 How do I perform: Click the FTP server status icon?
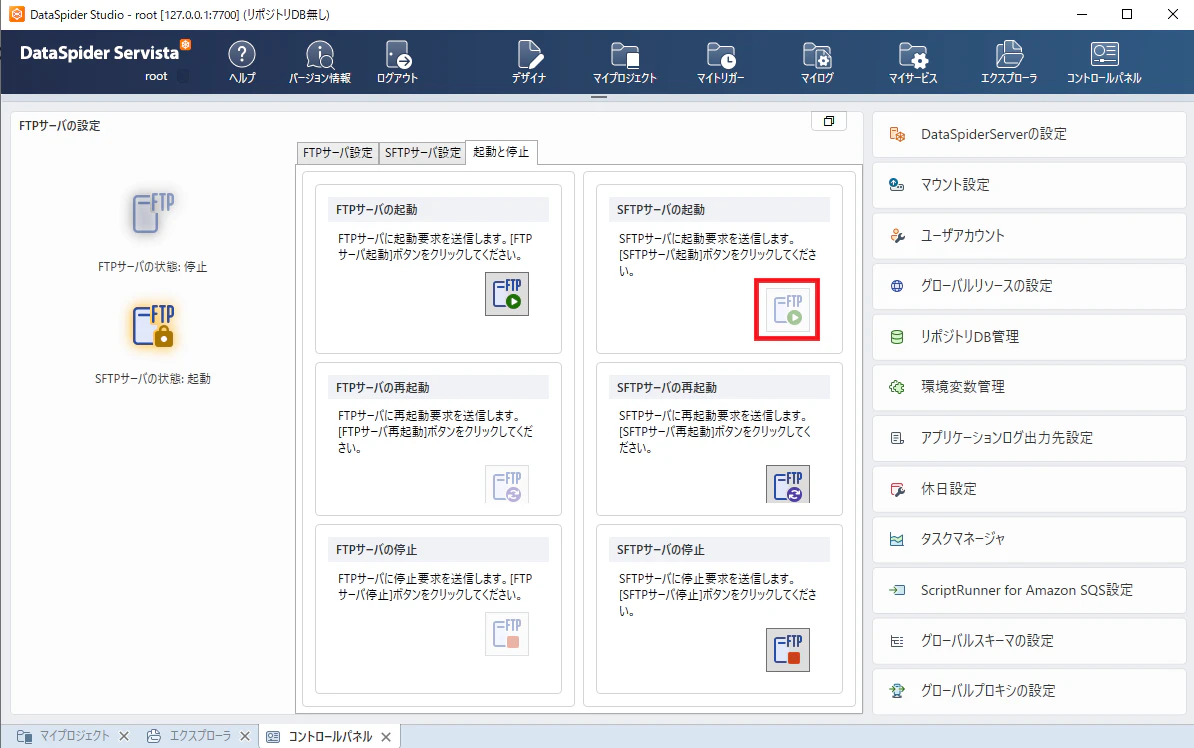click(x=152, y=213)
